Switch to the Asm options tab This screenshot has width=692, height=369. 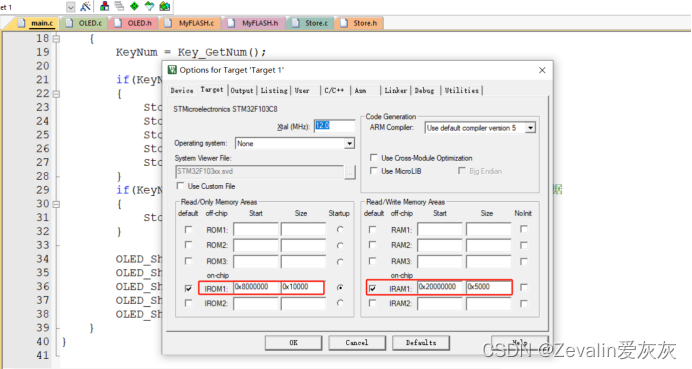[361, 90]
